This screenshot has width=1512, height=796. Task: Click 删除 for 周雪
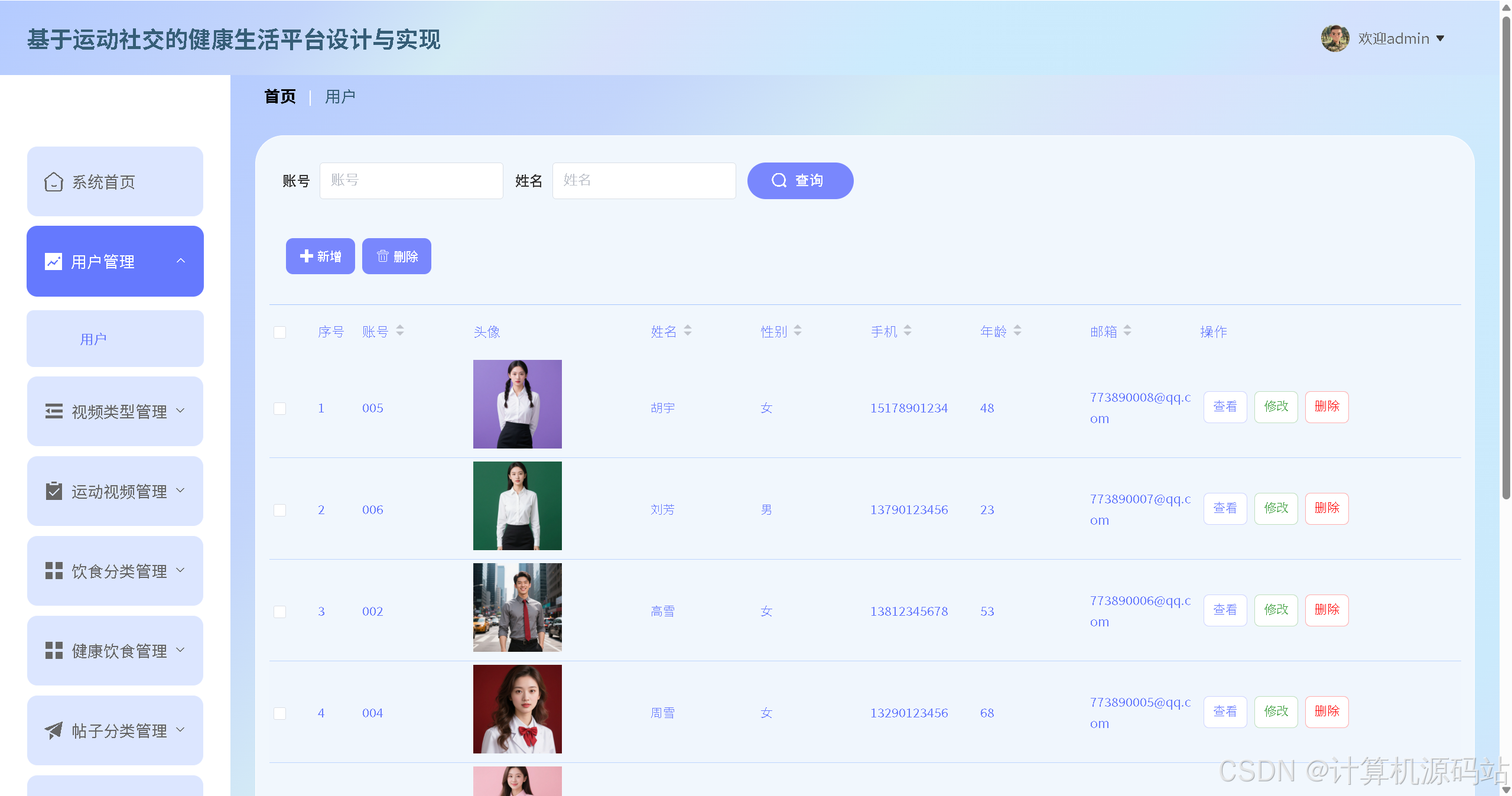tap(1326, 711)
